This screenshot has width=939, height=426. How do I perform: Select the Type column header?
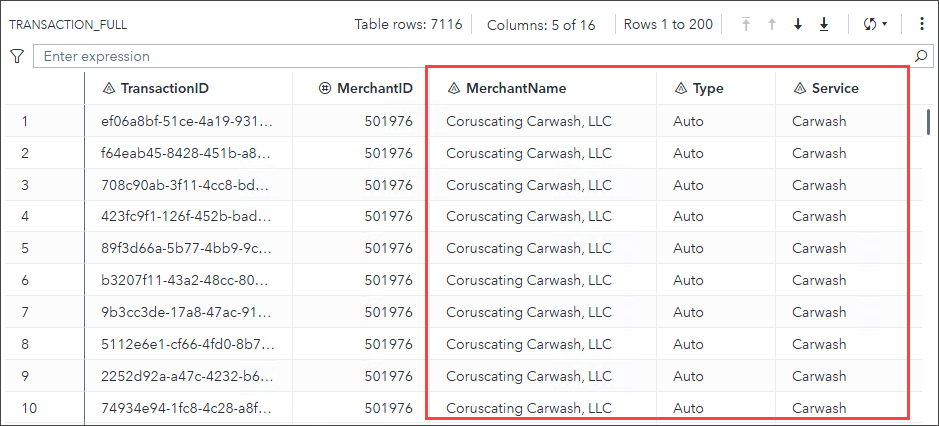(x=708, y=88)
